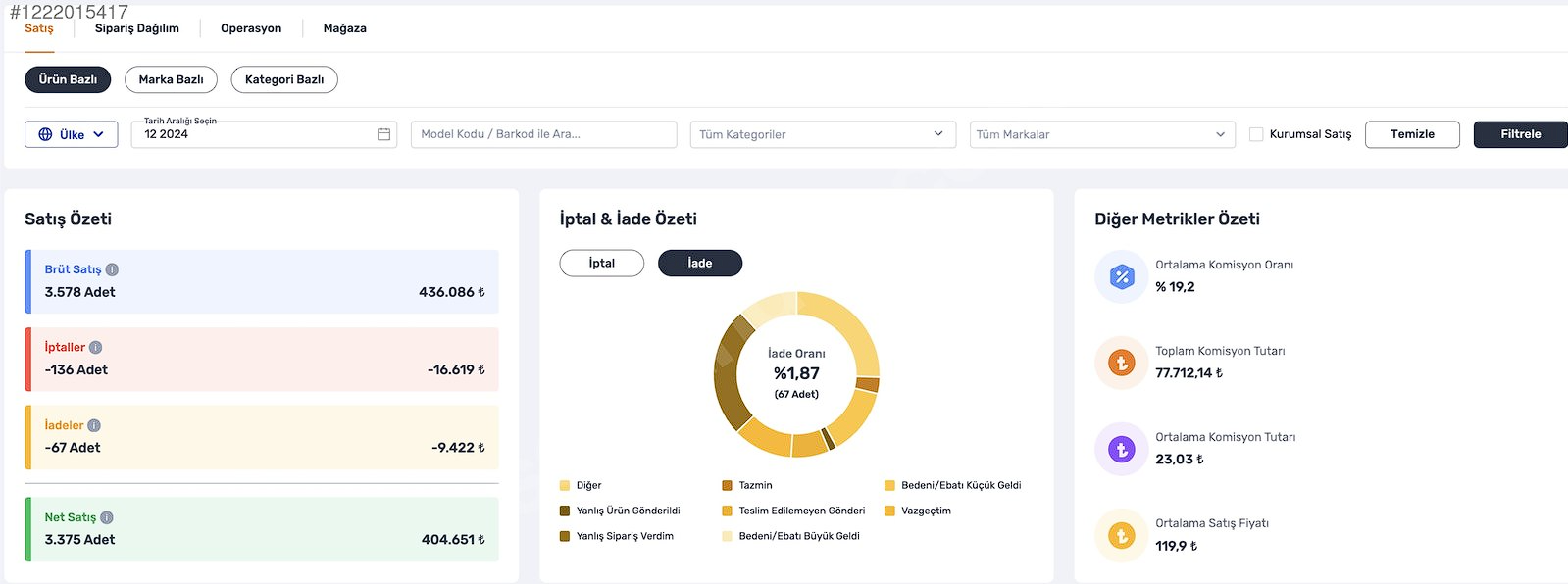
Task: Click the info icon next to İadeler
Action: [94, 425]
